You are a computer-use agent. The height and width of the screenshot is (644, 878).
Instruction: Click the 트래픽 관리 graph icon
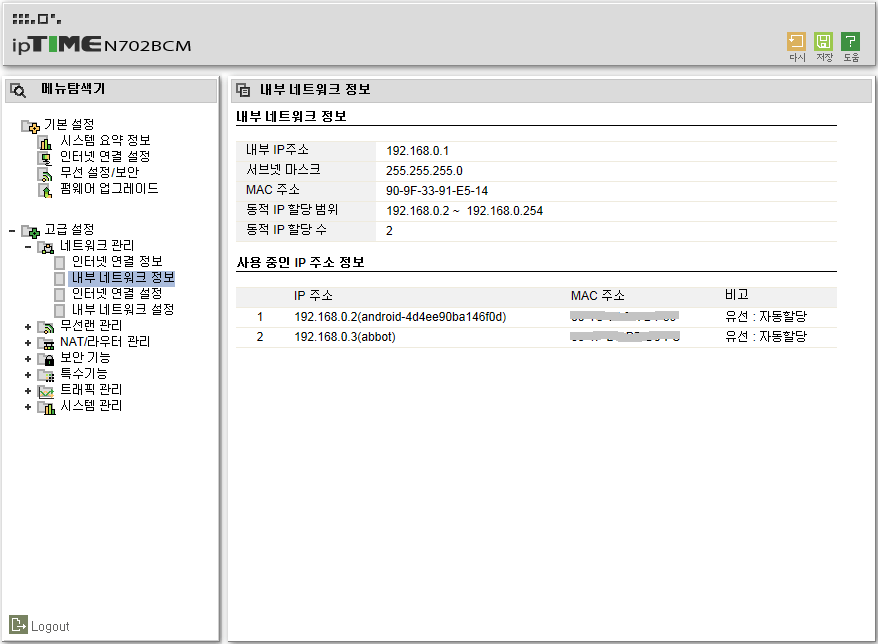[x=46, y=391]
